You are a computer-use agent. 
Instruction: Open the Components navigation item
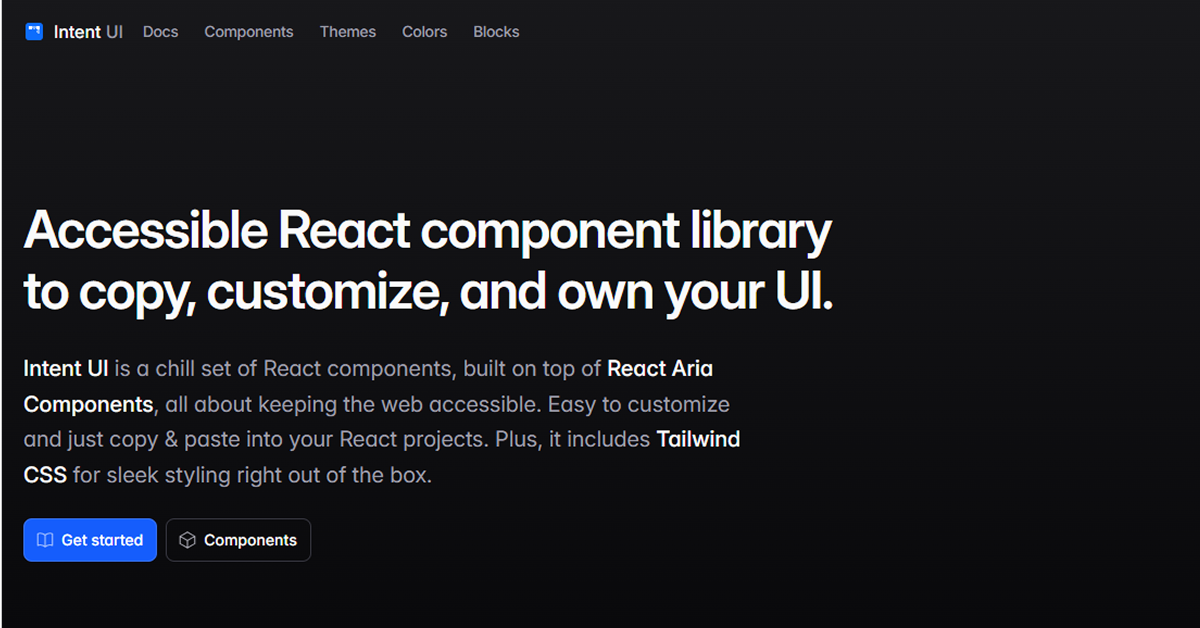coord(248,32)
